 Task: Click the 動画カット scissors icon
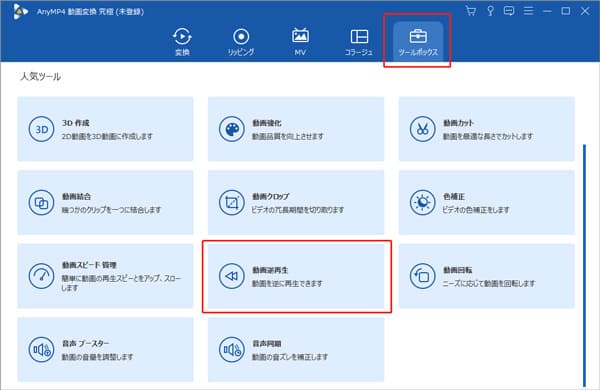click(x=422, y=129)
